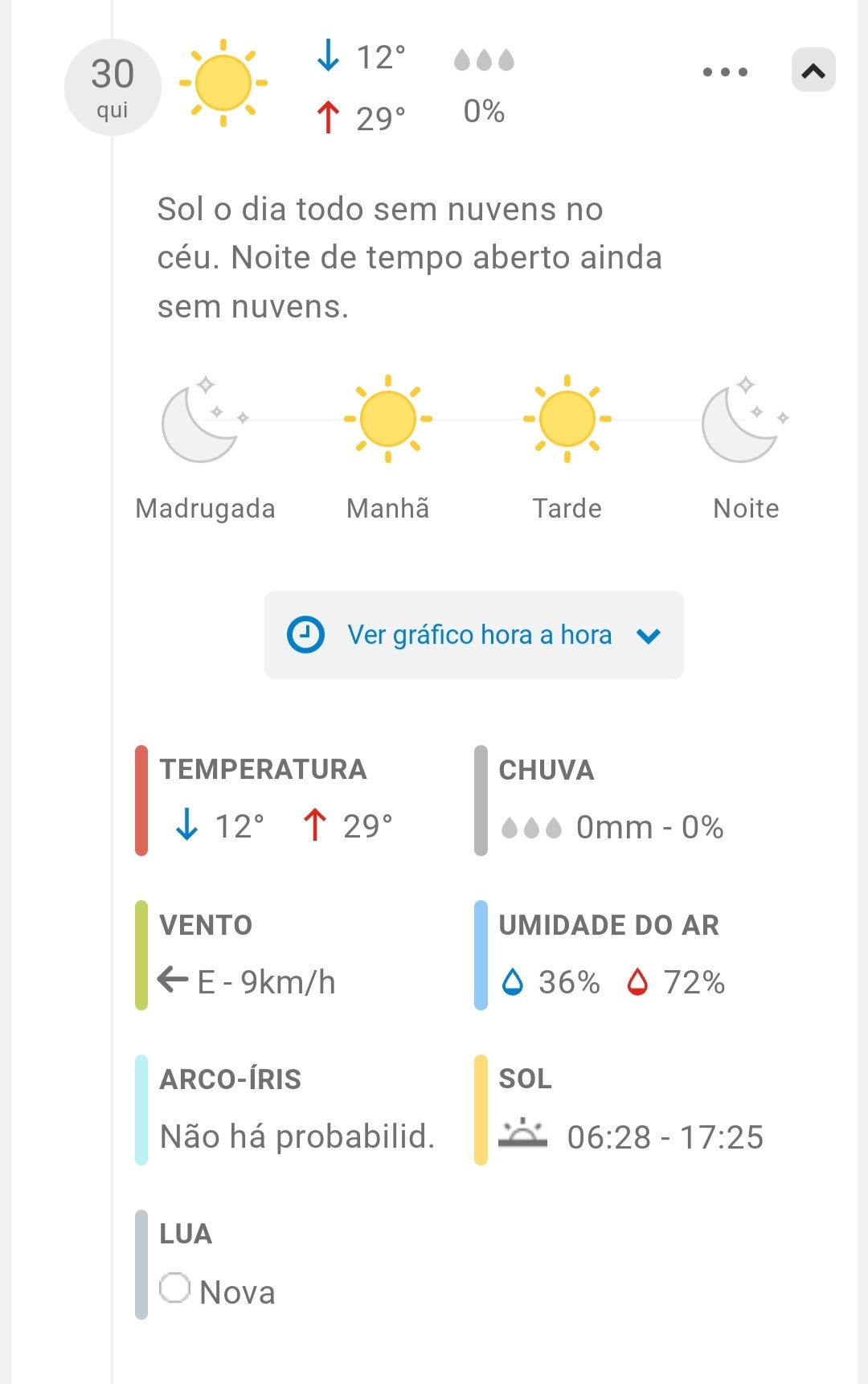Tap the Noite moon icon
Viewport: 868px width, 1384px height.
coord(743,420)
